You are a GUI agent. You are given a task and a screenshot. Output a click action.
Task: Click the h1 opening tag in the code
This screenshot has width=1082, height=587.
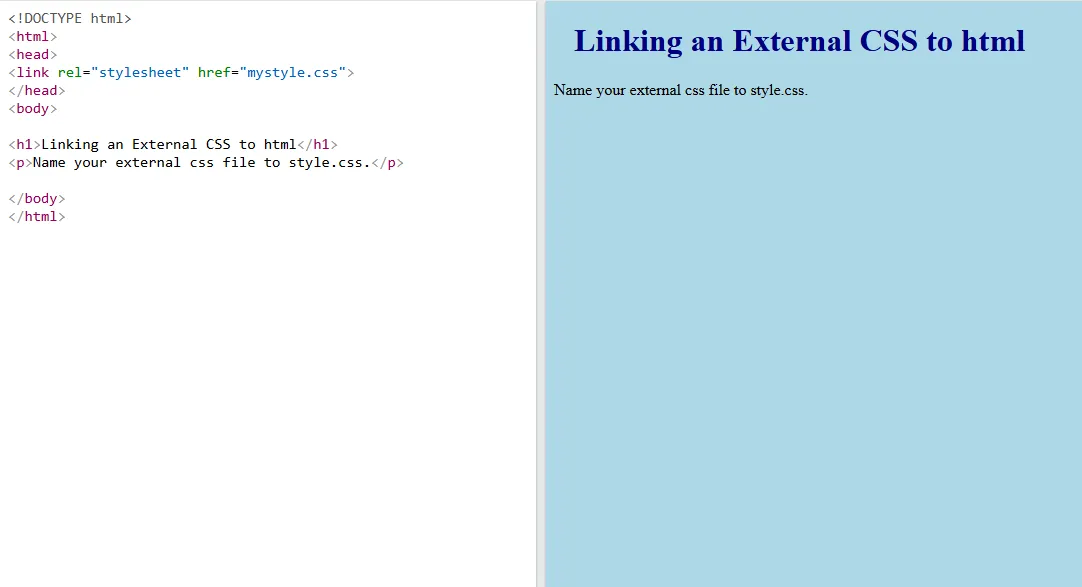22,144
